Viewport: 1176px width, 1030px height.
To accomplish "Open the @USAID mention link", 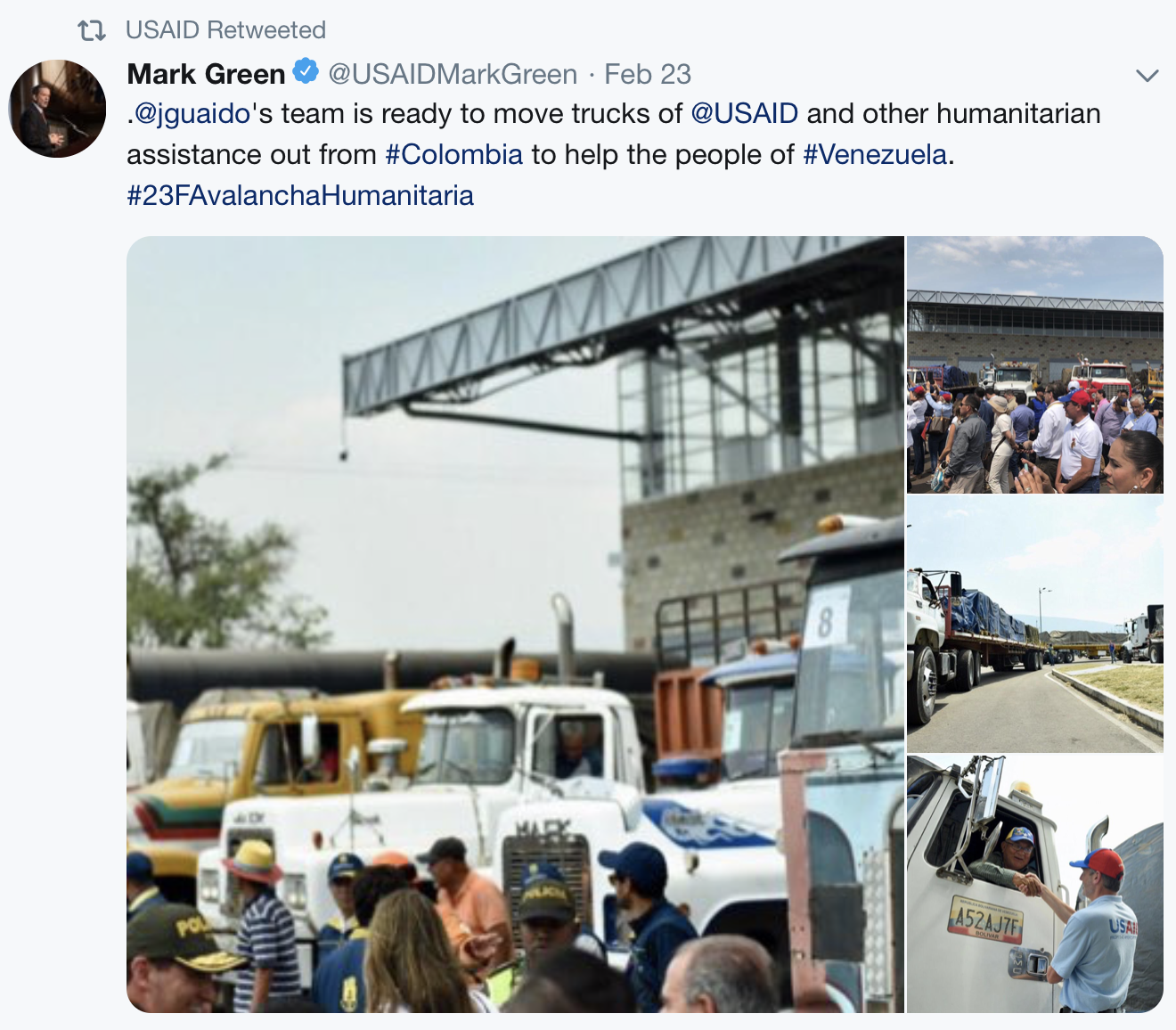I will click(744, 114).
